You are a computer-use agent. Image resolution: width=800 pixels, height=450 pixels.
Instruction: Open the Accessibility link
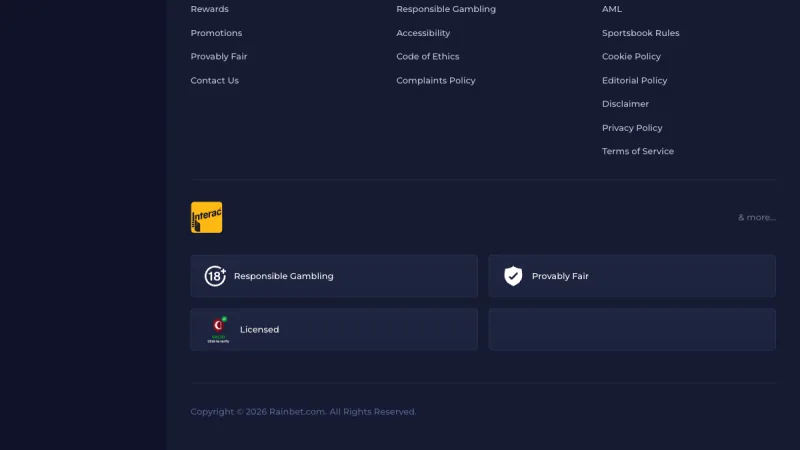tap(423, 33)
